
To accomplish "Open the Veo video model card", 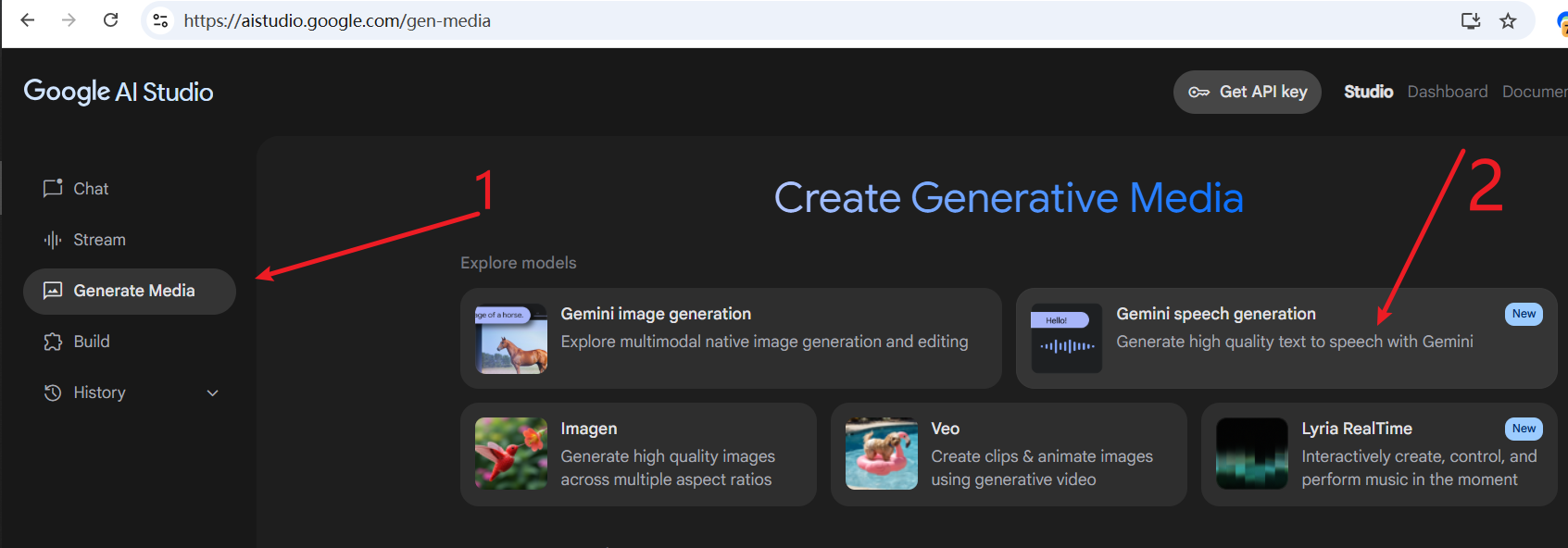I will tap(1009, 455).
